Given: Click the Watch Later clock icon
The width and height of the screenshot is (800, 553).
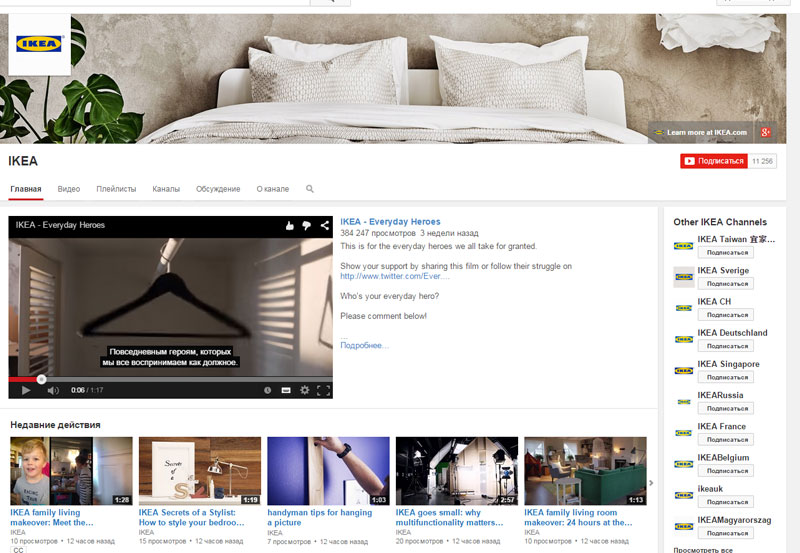Looking at the screenshot, I should point(268,390).
